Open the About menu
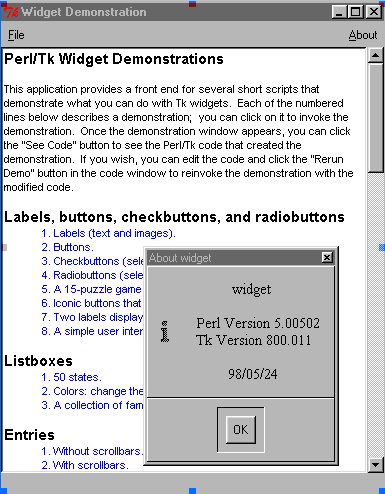 (x=363, y=35)
